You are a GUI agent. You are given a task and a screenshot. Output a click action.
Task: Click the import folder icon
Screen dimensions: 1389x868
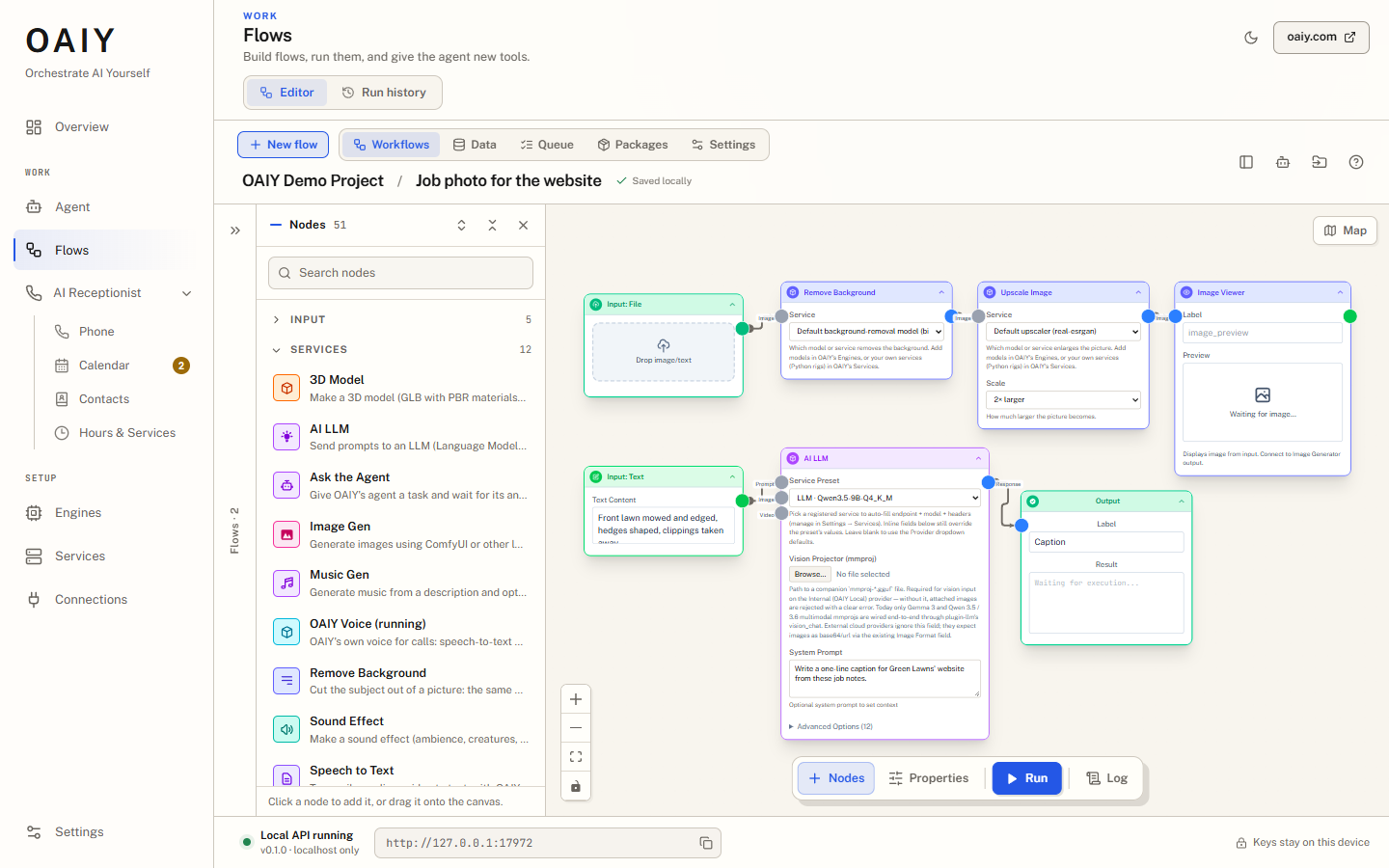point(1320,162)
